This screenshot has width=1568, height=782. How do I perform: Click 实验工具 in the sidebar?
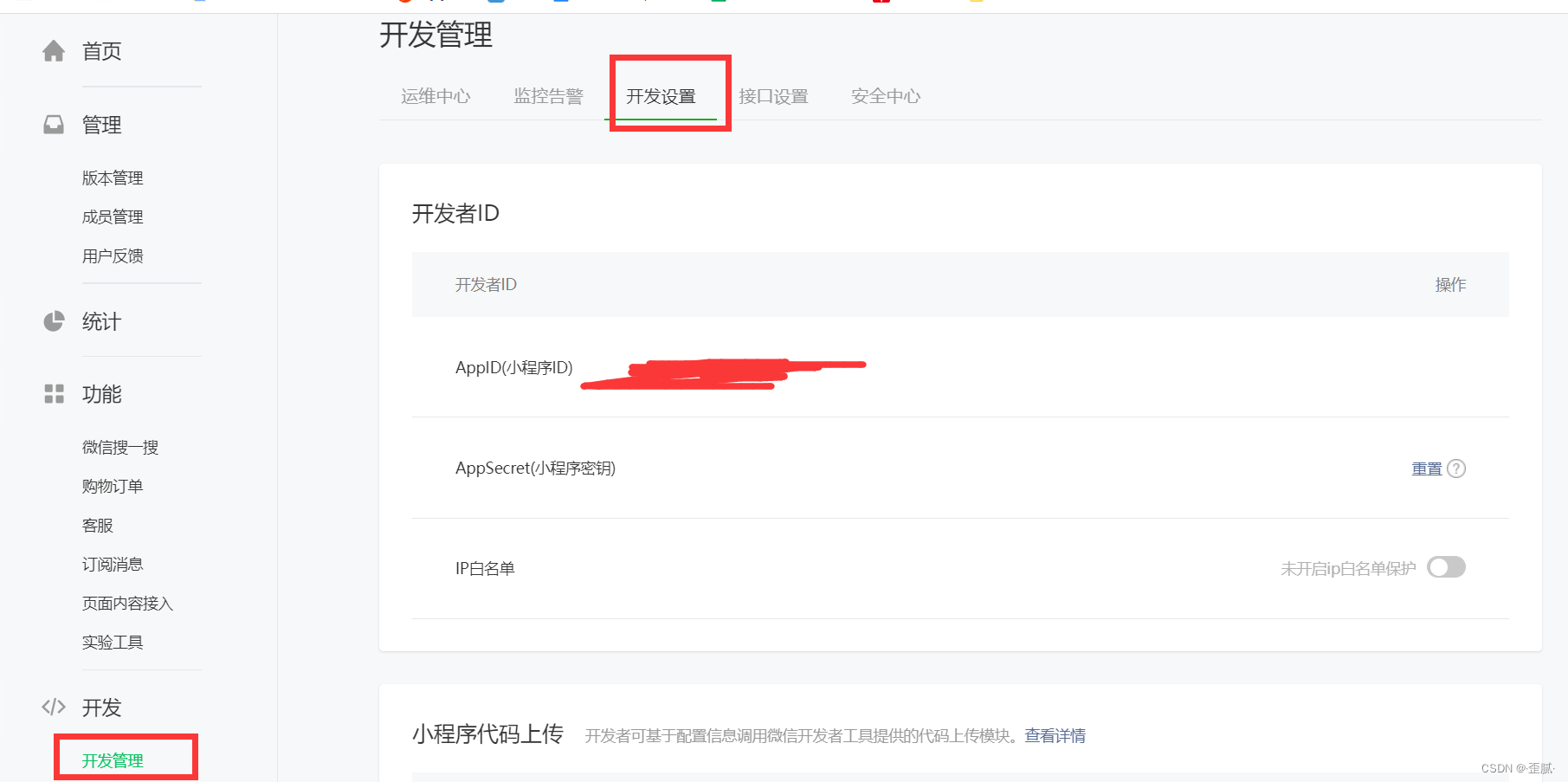(112, 642)
